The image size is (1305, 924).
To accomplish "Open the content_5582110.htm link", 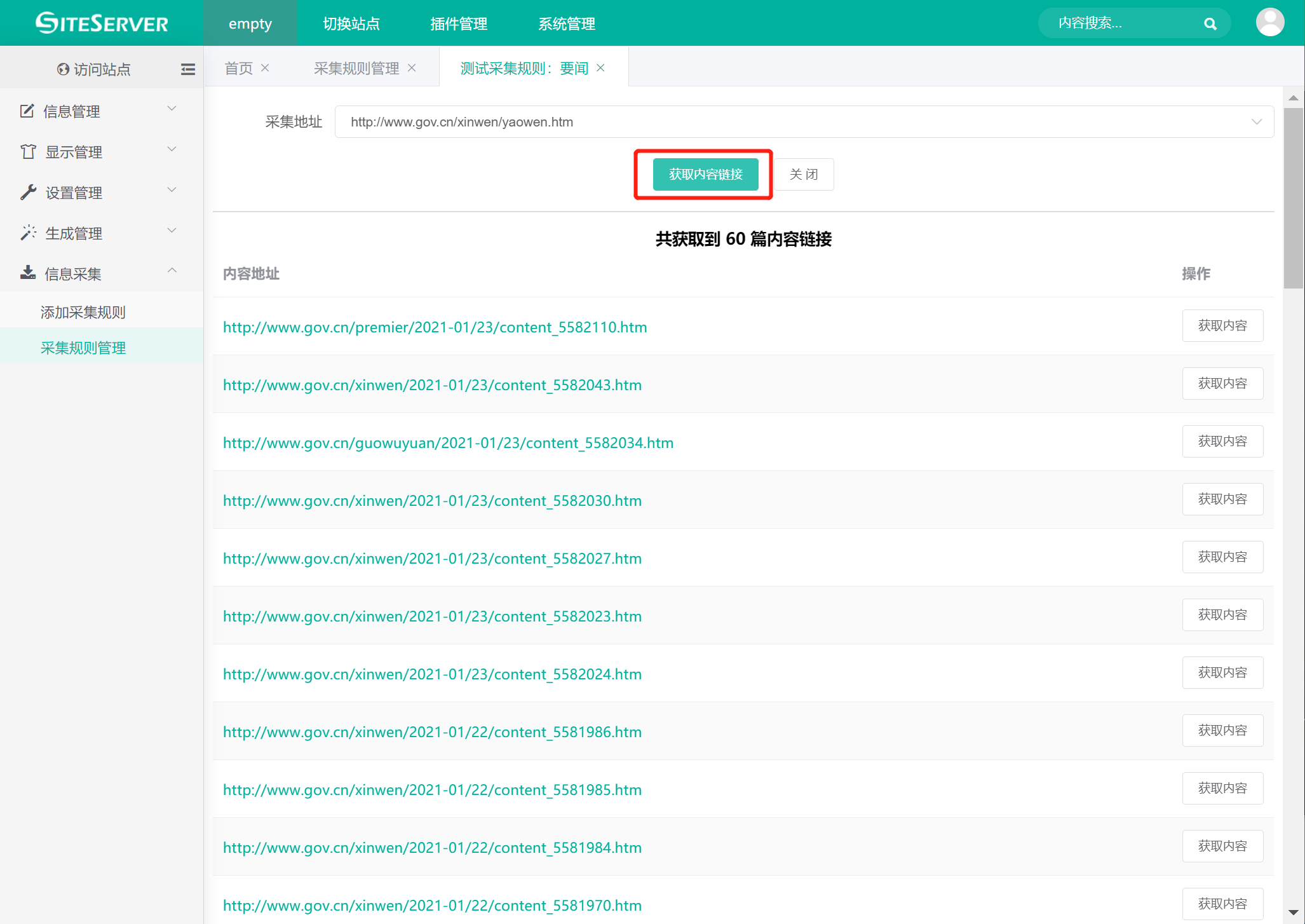I will pyautogui.click(x=435, y=327).
